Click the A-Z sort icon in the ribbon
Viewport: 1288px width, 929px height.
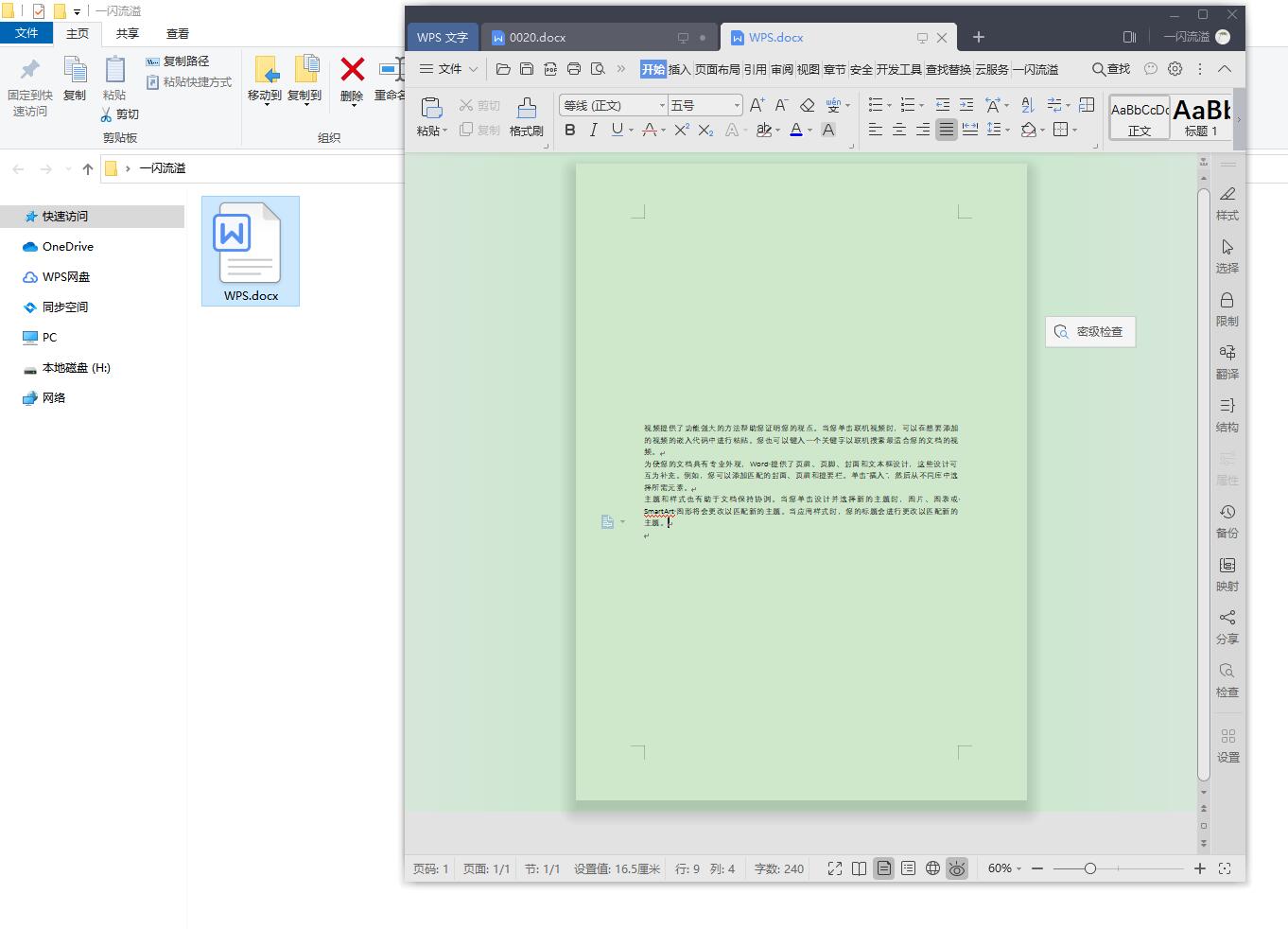[1027, 104]
